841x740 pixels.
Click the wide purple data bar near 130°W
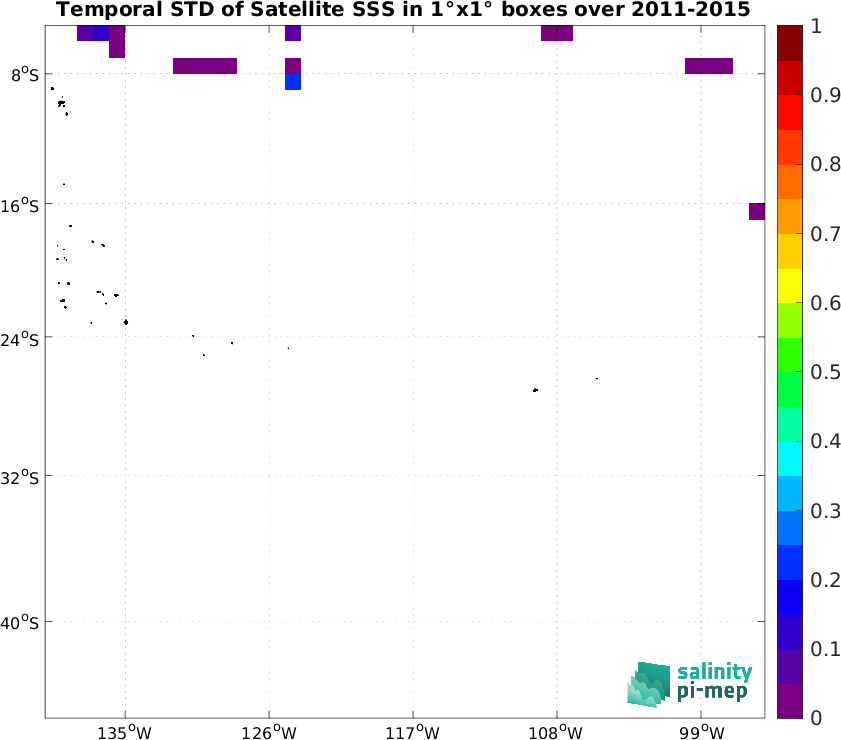[205, 66]
